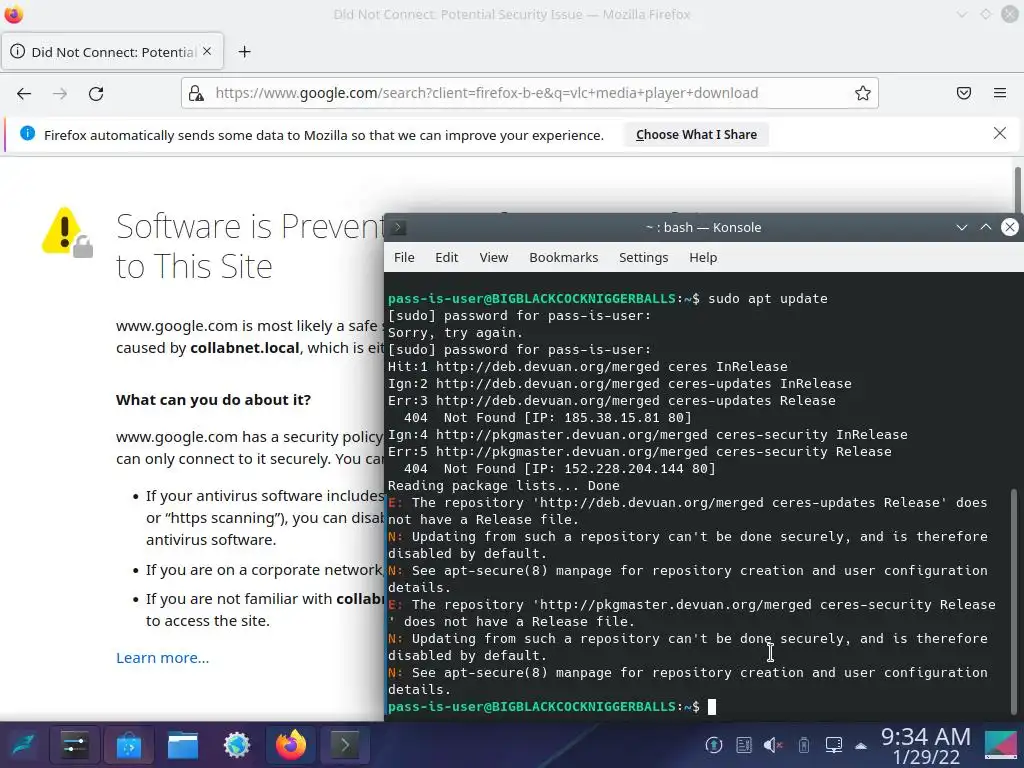Switch to Konsole terminal from the taskbar
Screen dimensions: 1024x768
[345, 744]
